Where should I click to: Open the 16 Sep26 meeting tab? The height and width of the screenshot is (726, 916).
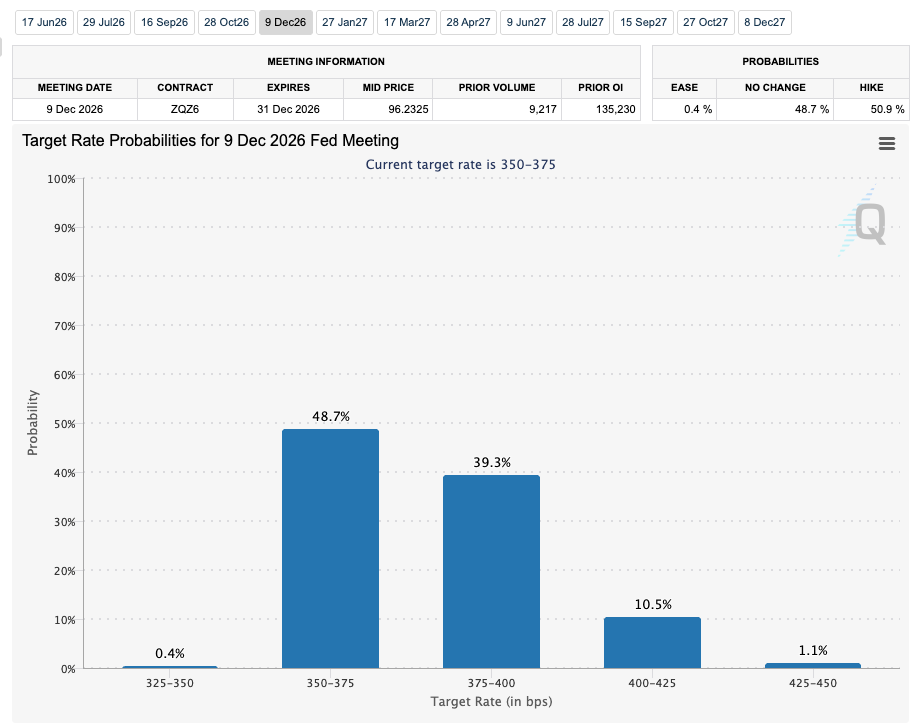click(x=164, y=22)
